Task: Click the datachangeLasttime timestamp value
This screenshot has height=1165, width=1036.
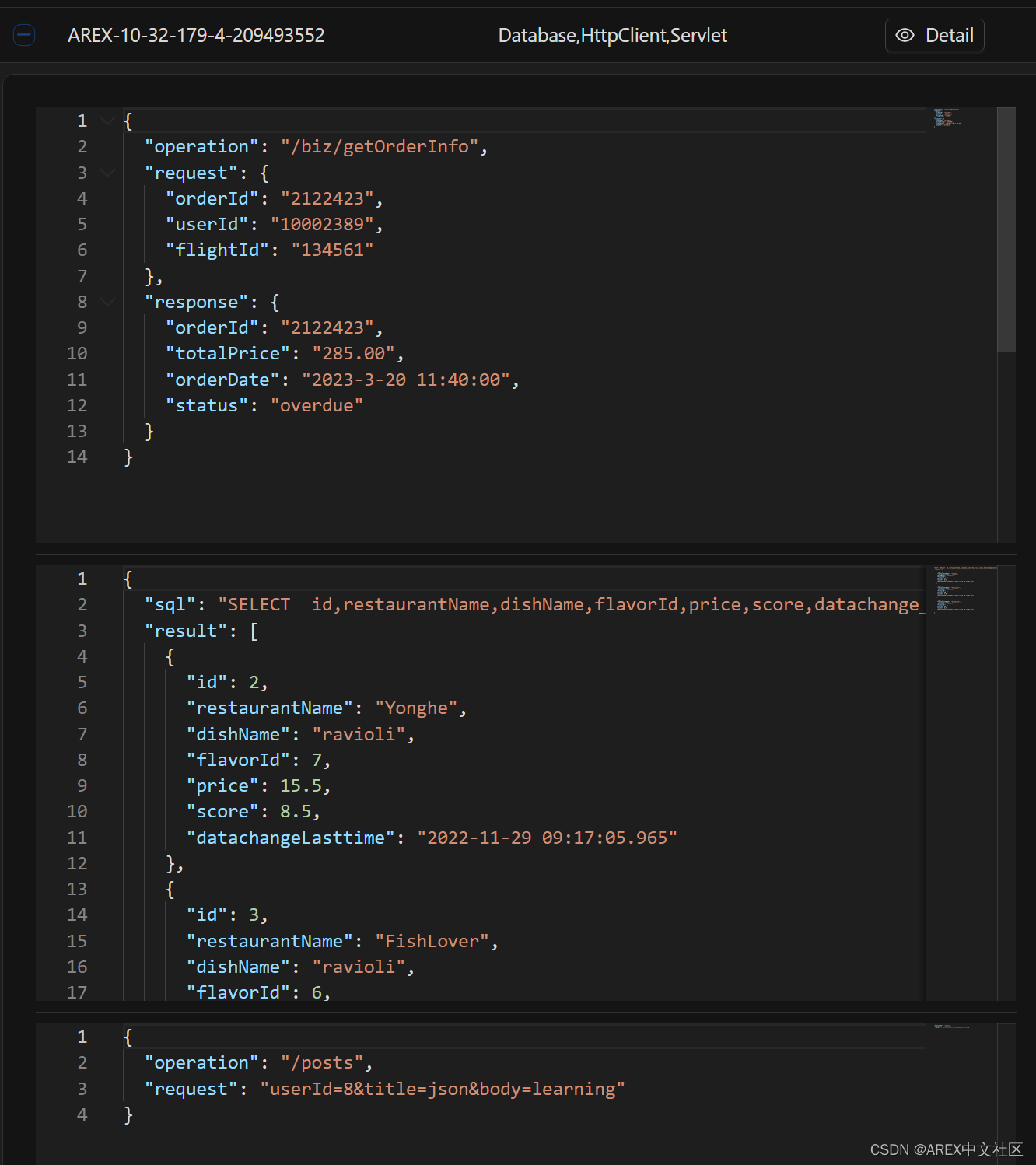Action: 548,838
